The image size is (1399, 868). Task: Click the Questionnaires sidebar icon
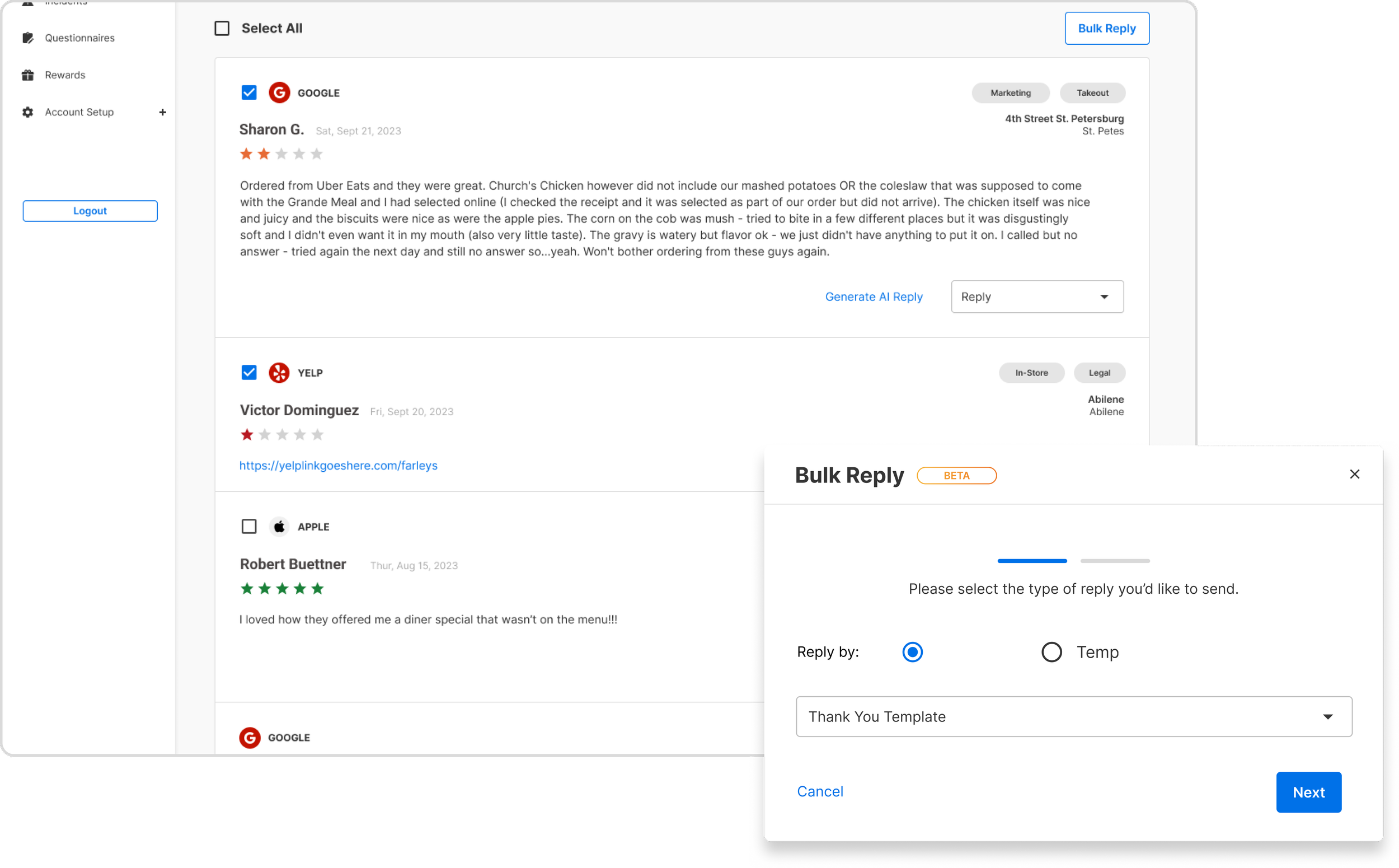click(27, 38)
